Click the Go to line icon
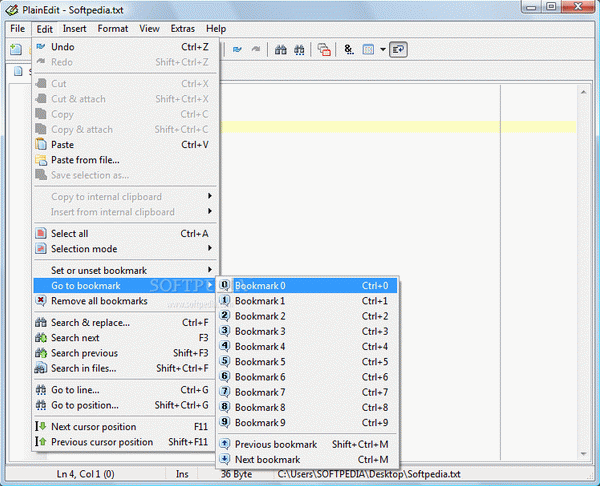 [41, 390]
